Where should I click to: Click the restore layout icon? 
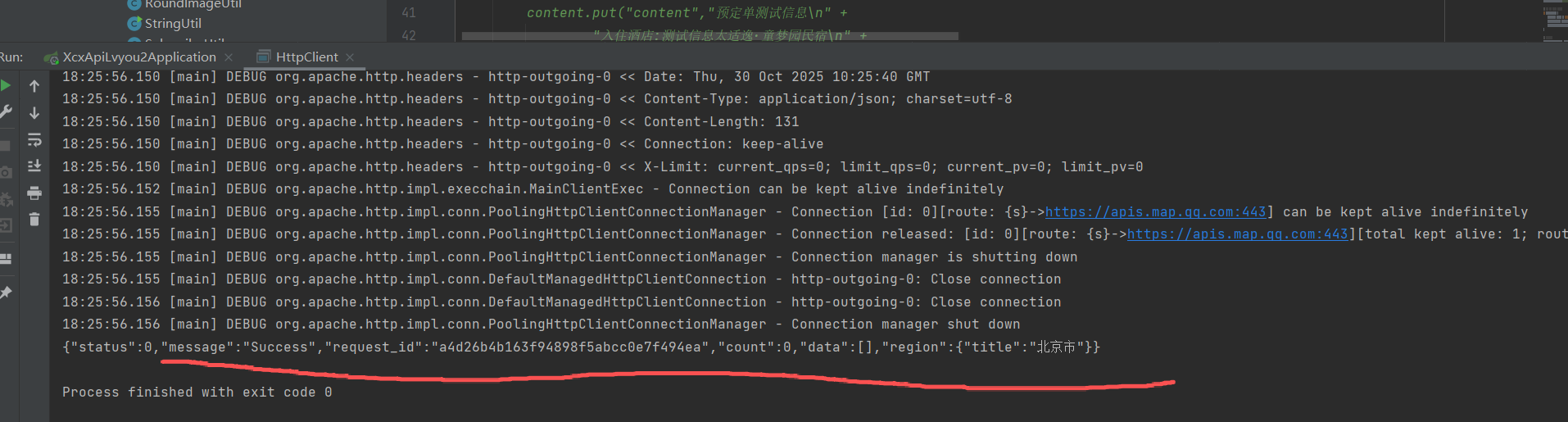click(x=5, y=259)
